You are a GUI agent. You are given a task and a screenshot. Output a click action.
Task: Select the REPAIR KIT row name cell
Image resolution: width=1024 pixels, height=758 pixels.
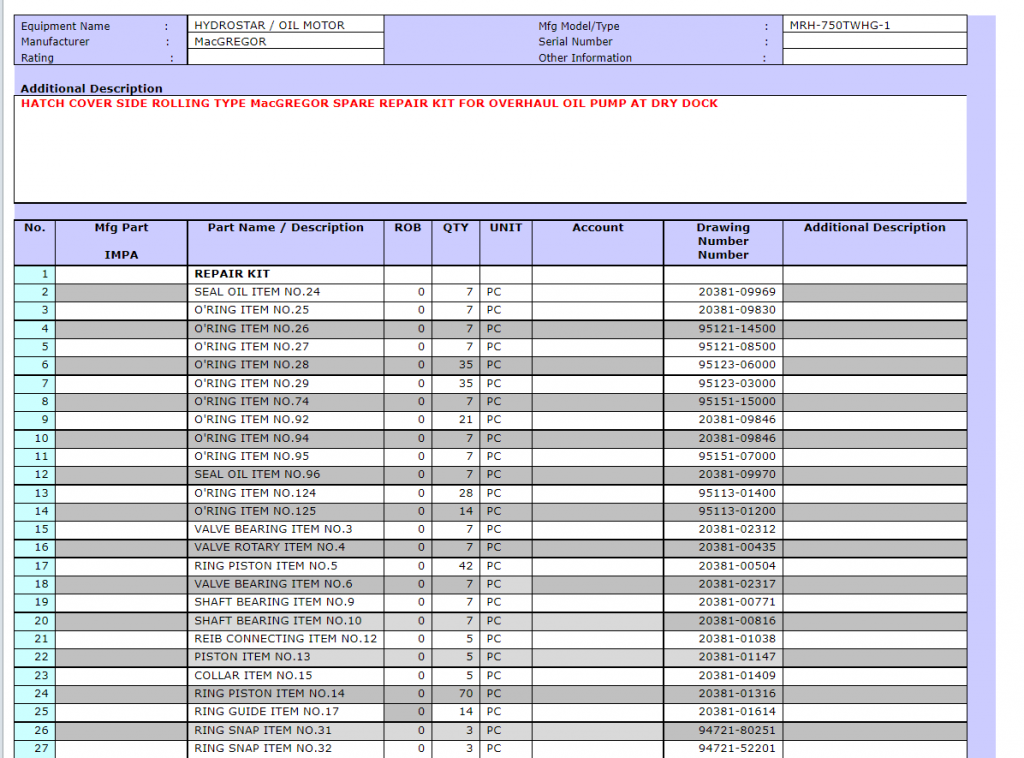pyautogui.click(x=285, y=274)
